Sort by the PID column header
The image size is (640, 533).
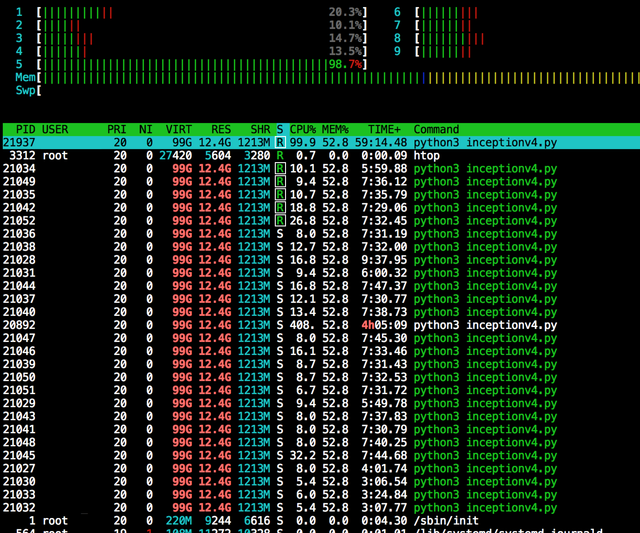coord(25,129)
